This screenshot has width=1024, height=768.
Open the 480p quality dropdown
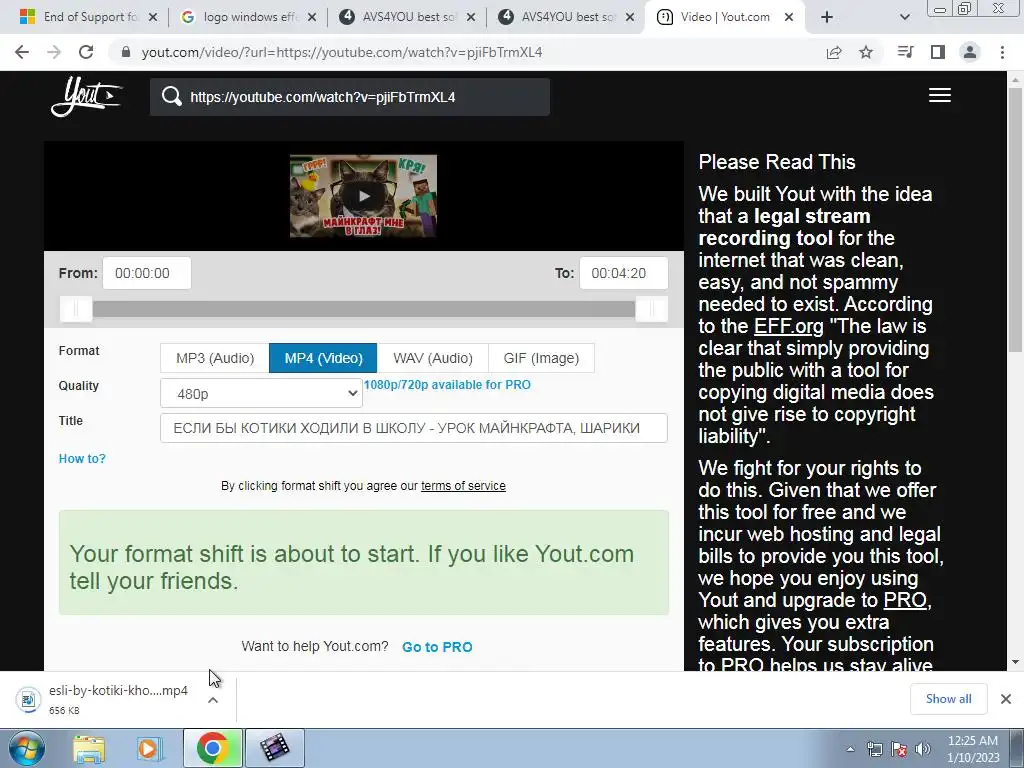[261, 394]
